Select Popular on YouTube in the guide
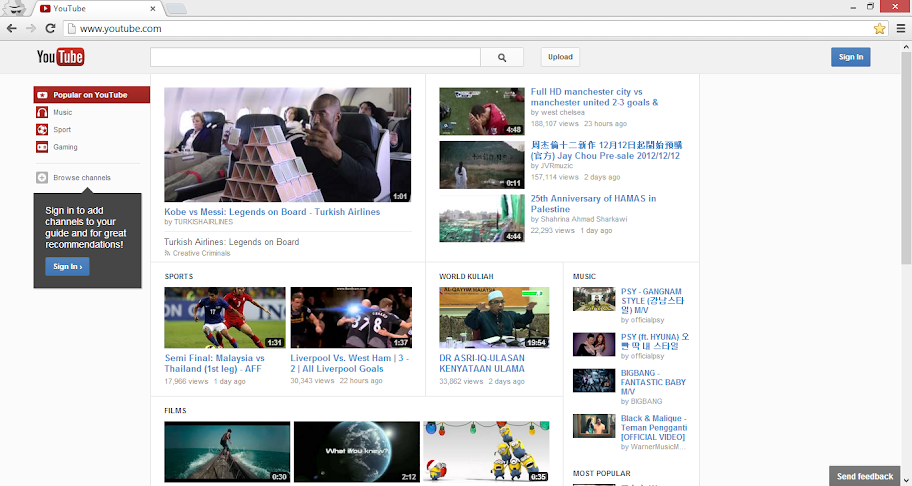 pyautogui.click(x=92, y=95)
